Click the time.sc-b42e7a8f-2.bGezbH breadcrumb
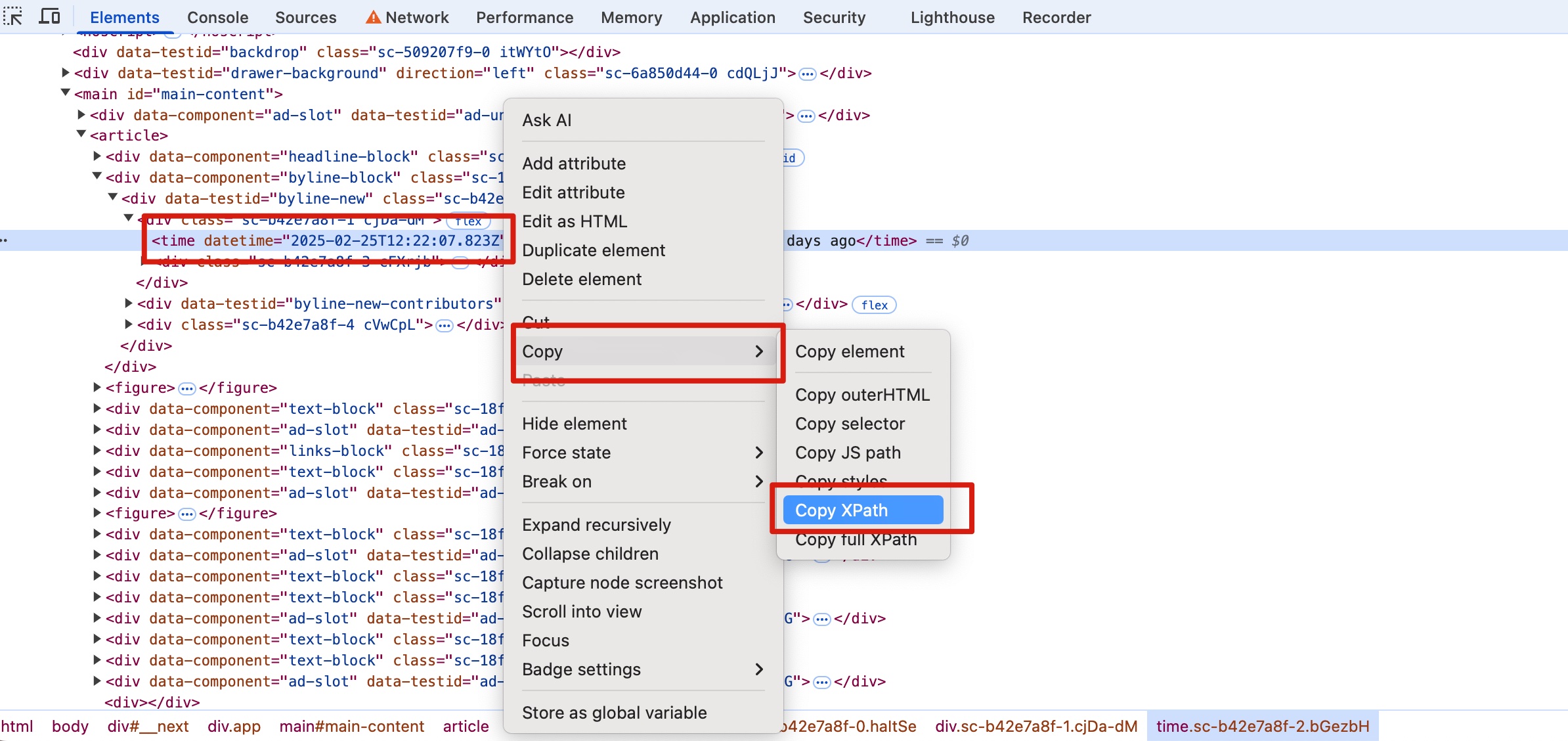1568x741 pixels. pyautogui.click(x=1262, y=727)
